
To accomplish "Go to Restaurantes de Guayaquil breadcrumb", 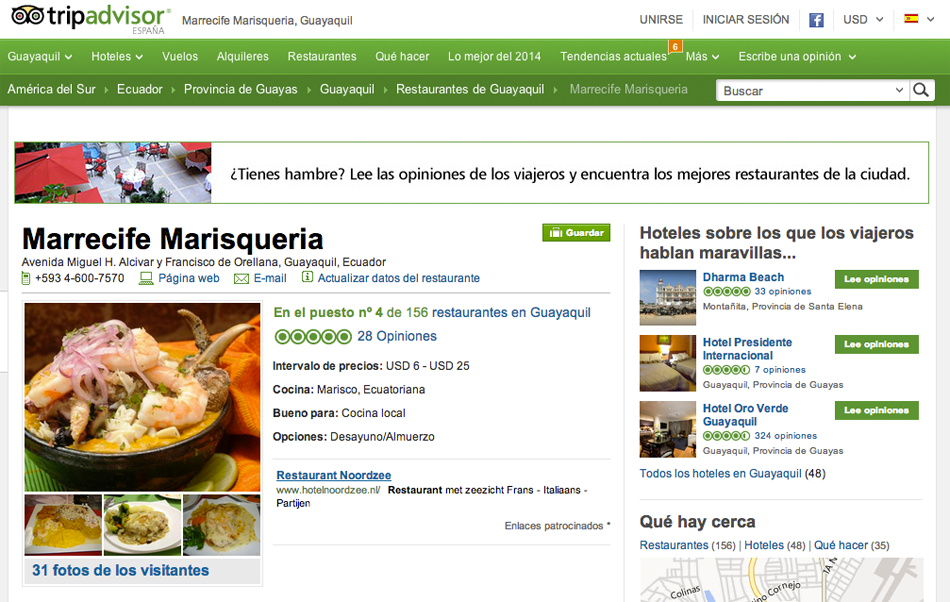I will tap(470, 89).
